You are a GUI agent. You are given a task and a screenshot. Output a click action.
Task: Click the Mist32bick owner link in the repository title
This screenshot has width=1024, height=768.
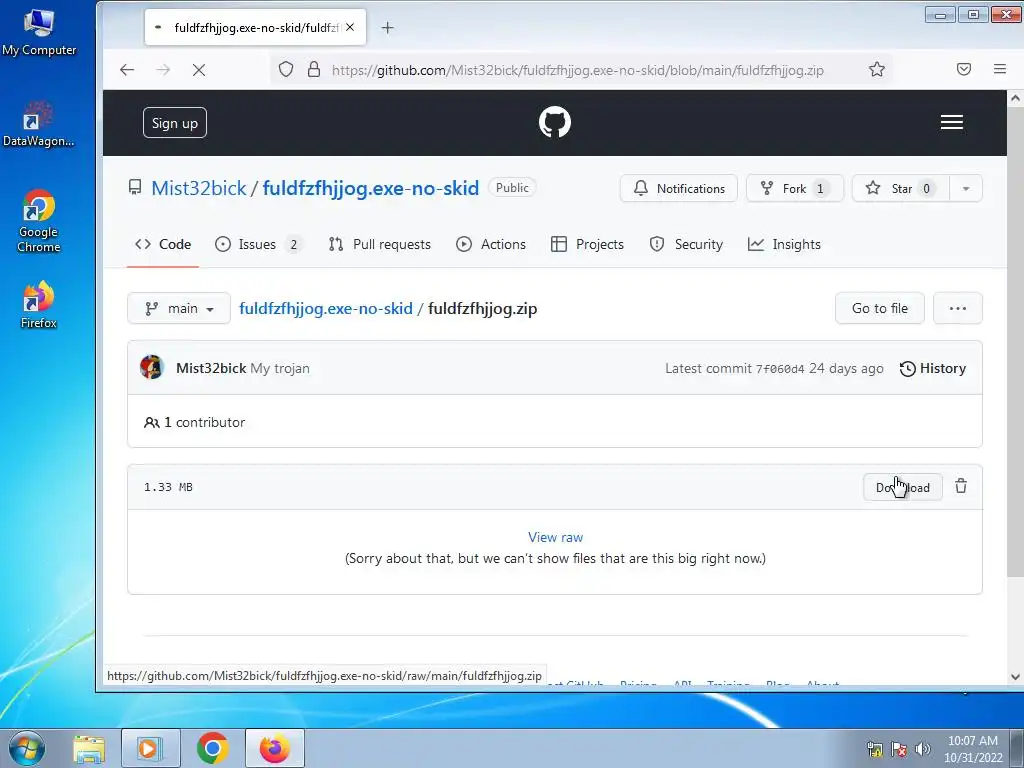click(199, 188)
